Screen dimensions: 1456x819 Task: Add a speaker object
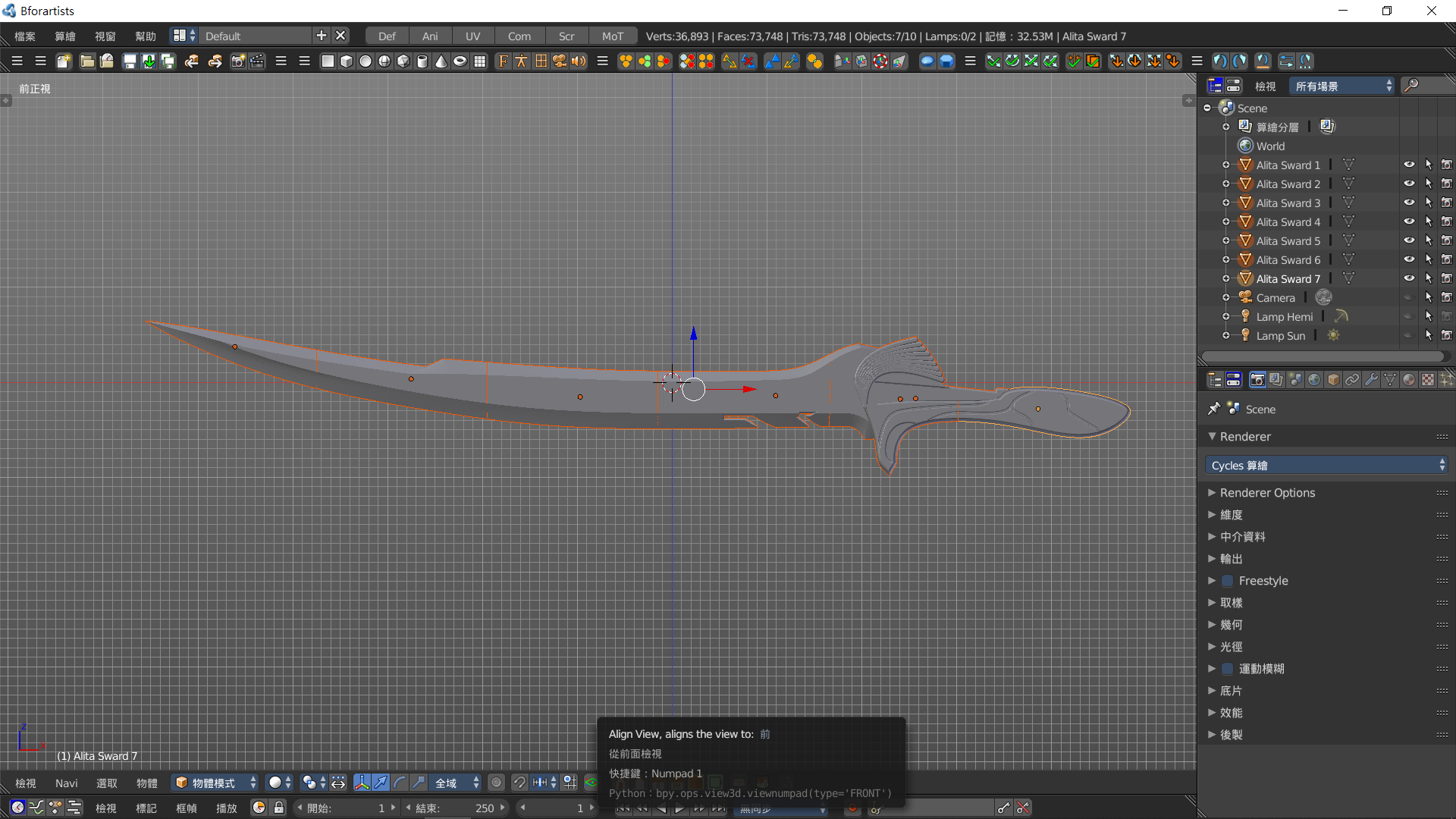[x=579, y=61]
